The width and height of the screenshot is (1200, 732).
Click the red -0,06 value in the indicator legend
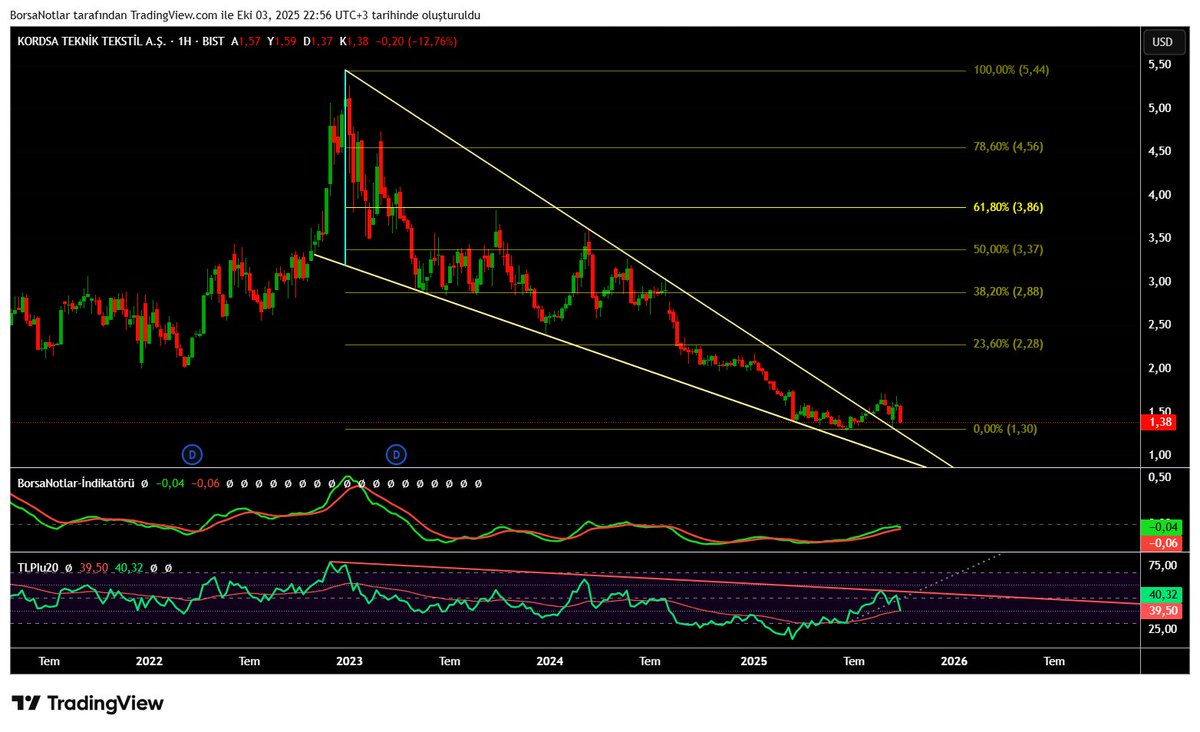(x=205, y=486)
